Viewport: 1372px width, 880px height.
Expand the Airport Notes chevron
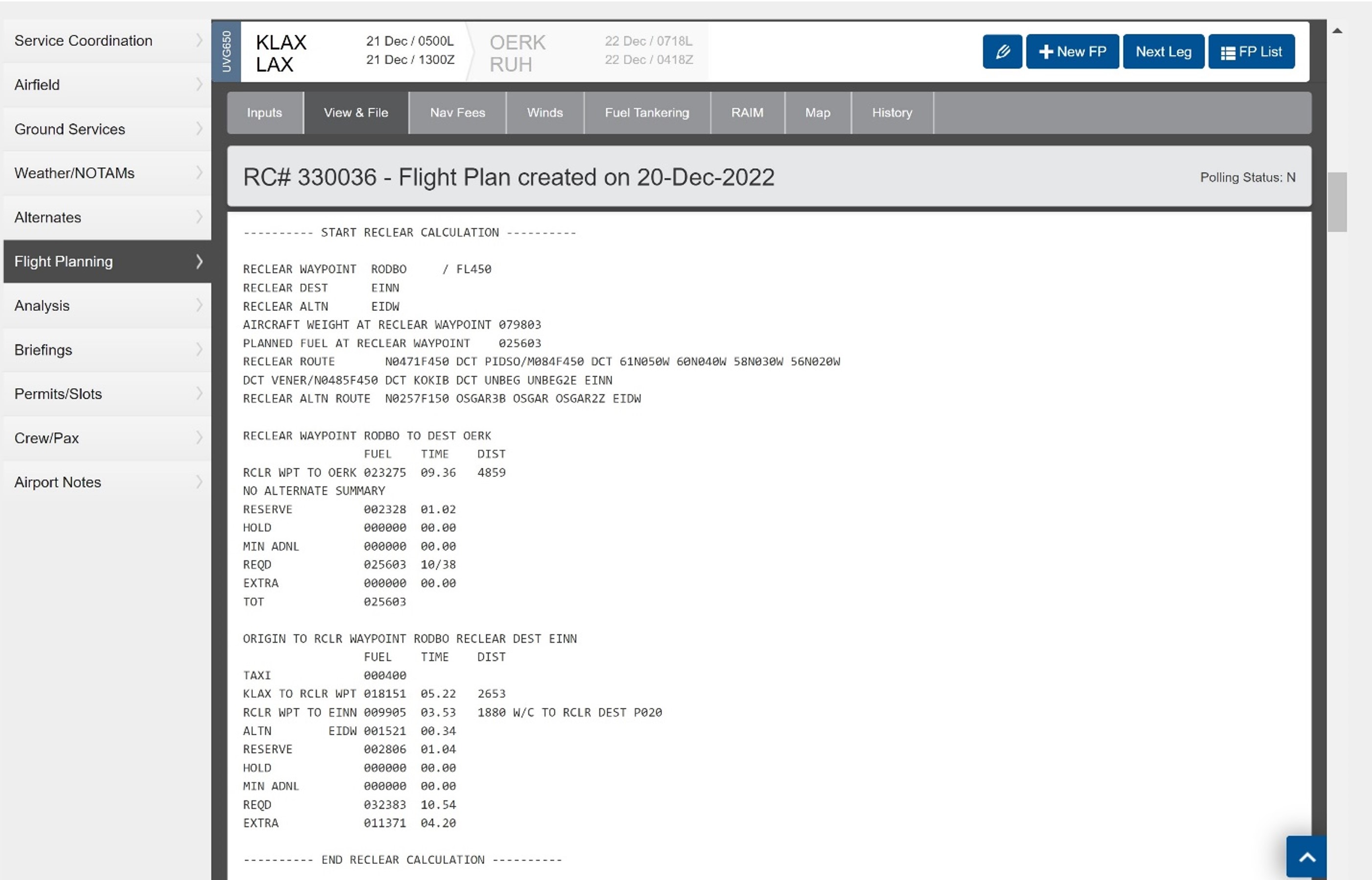pos(199,482)
